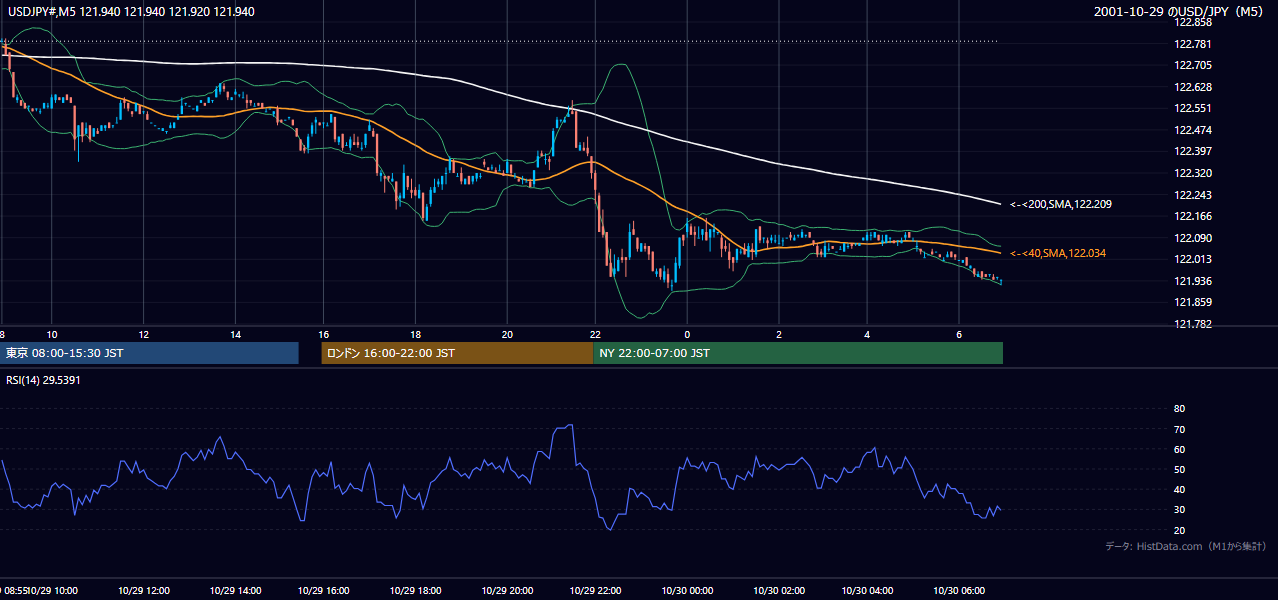1278x600 pixels.
Task: Click price level 122.551 on the axis
Action: pyautogui.click(x=1192, y=108)
